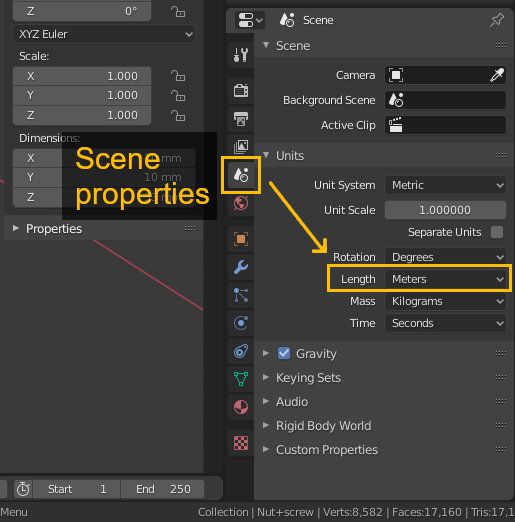Enable the Separate Units checkbox
The image size is (515, 522).
(497, 232)
